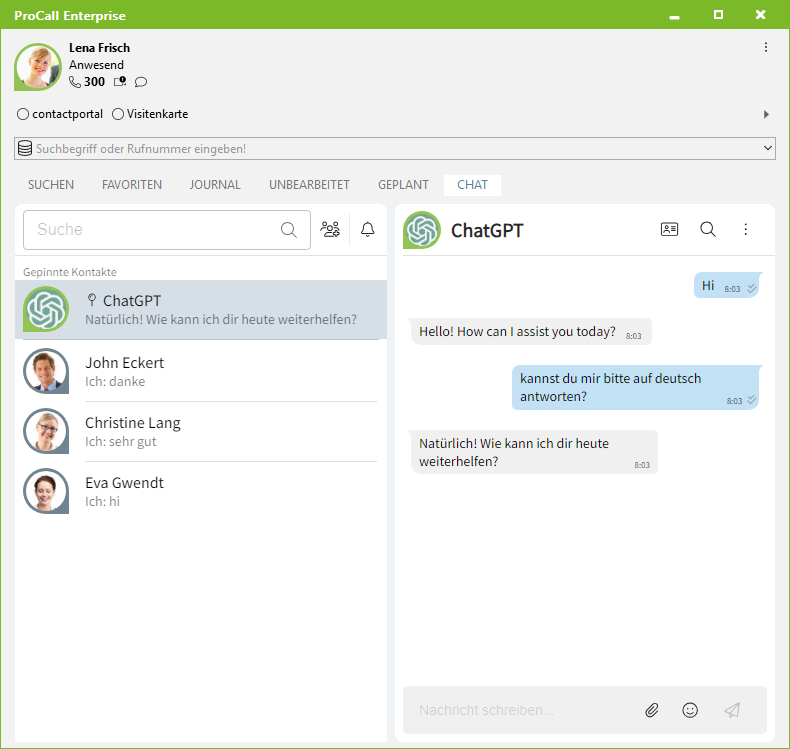Open the three-dot menu beside user profile

(x=766, y=47)
